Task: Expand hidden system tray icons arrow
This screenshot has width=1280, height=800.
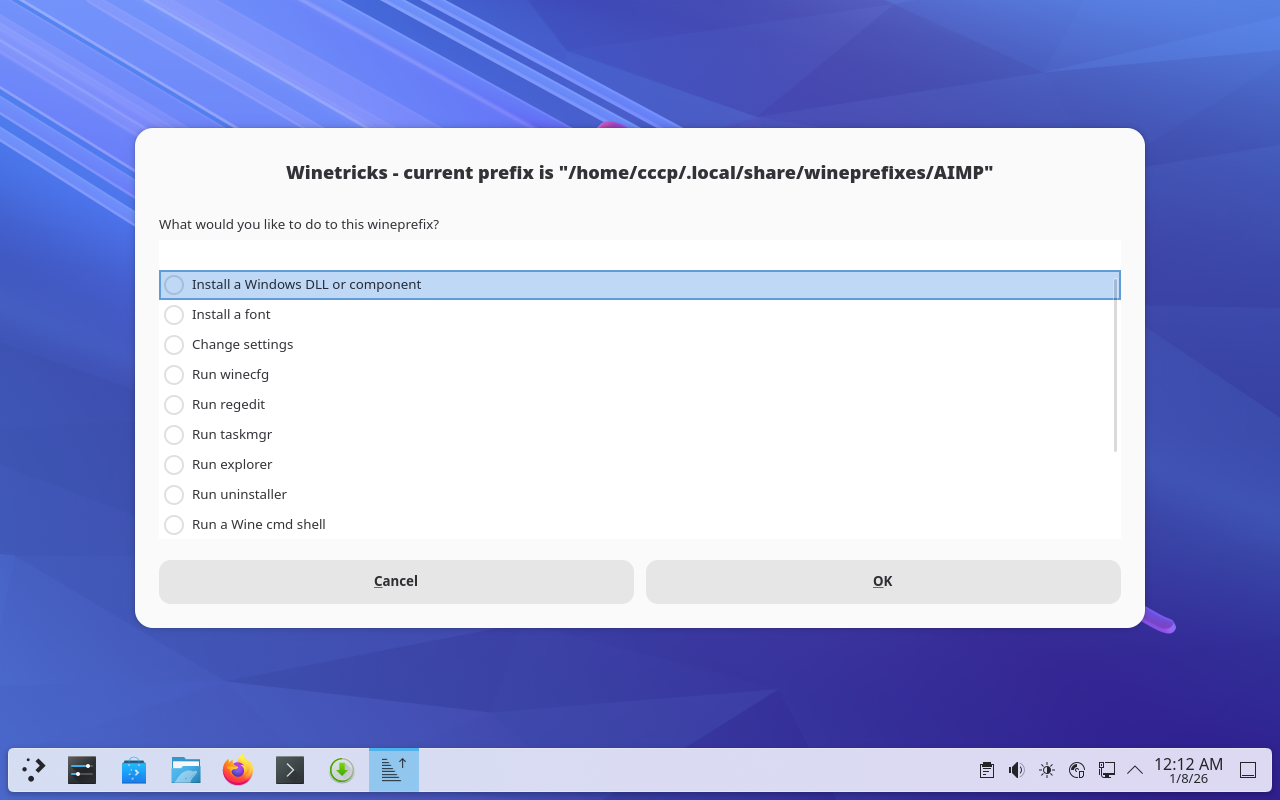Action: point(1135,770)
